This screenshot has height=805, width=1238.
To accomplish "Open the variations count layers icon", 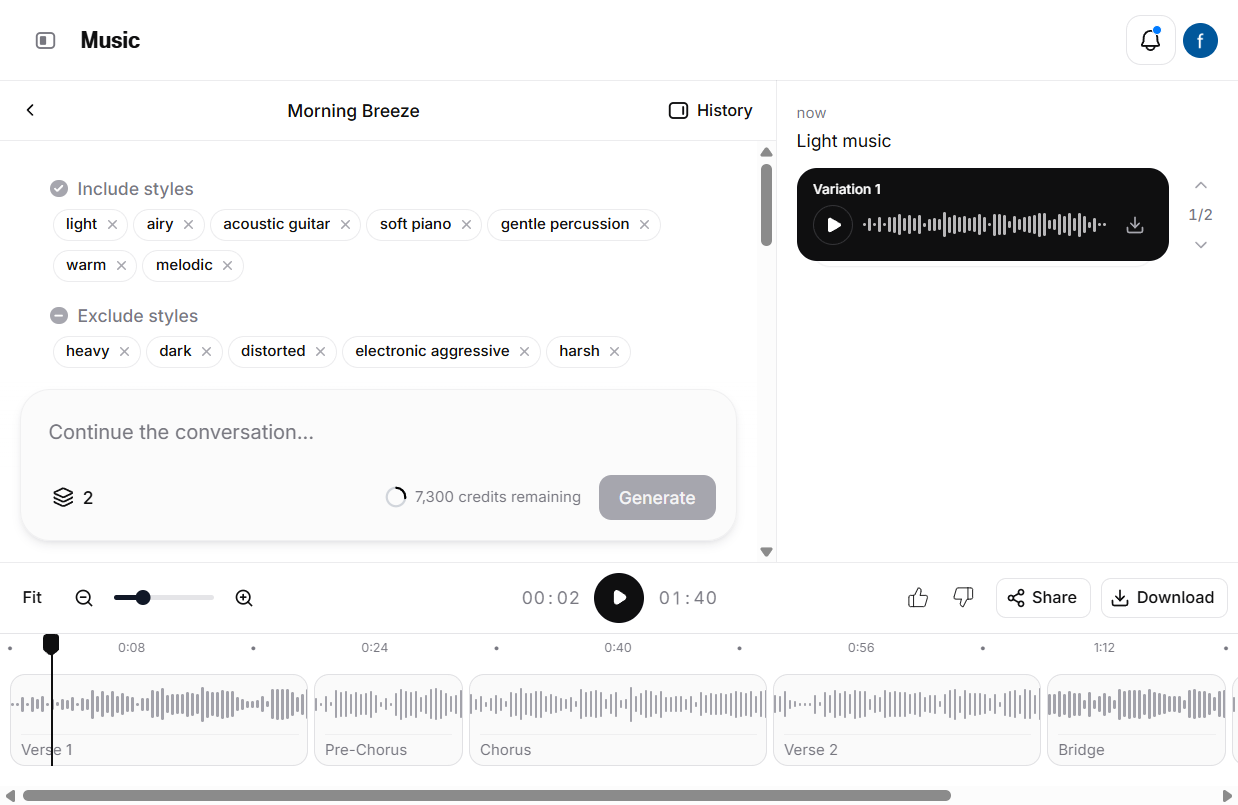I will [64, 497].
